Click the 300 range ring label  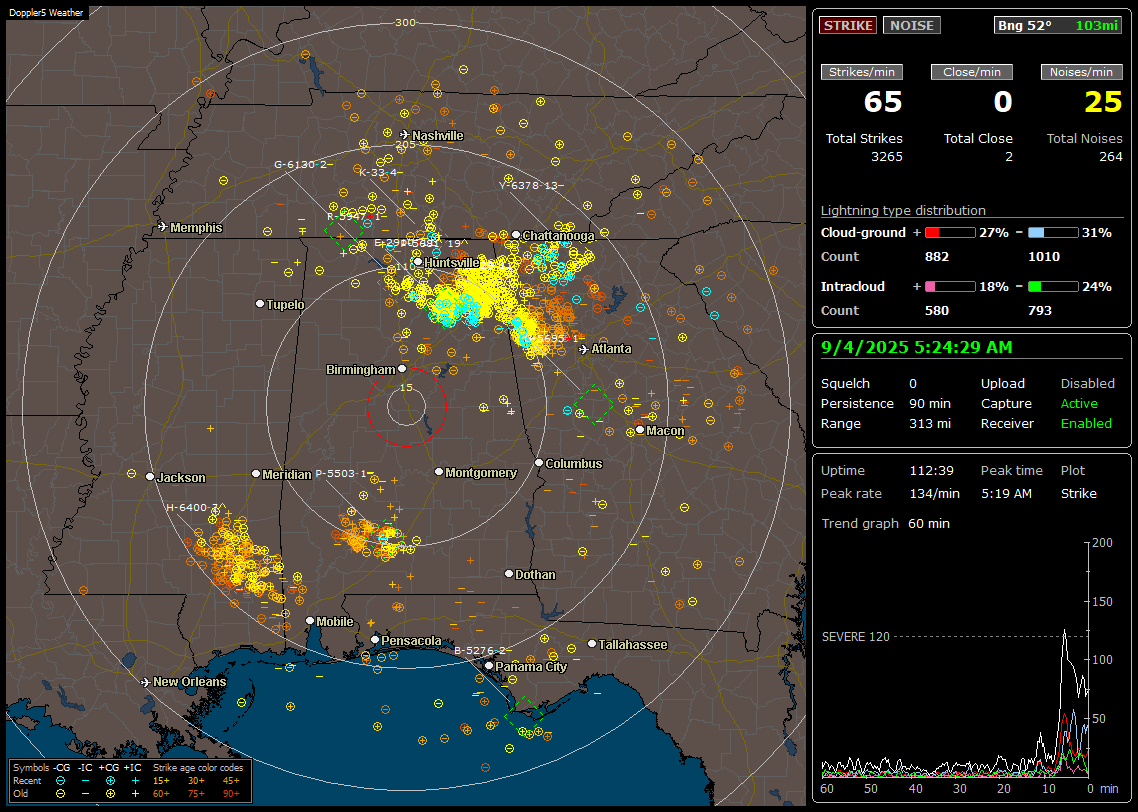coord(405,22)
